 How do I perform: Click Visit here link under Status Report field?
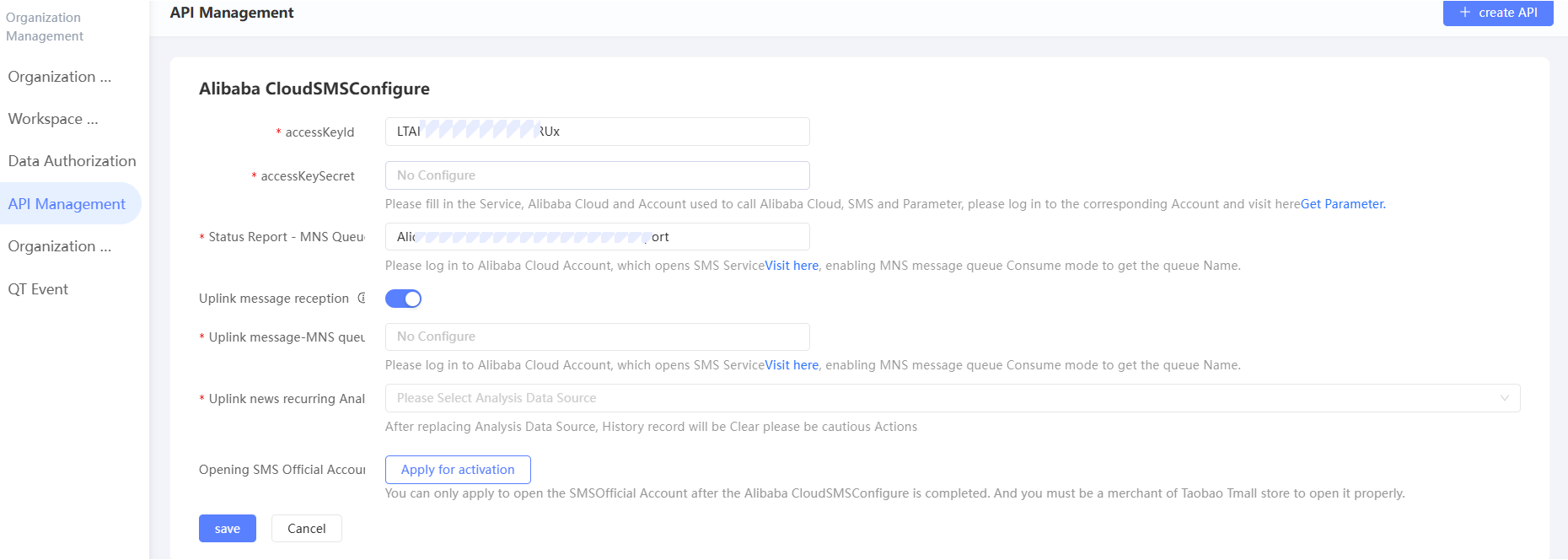[x=792, y=266]
